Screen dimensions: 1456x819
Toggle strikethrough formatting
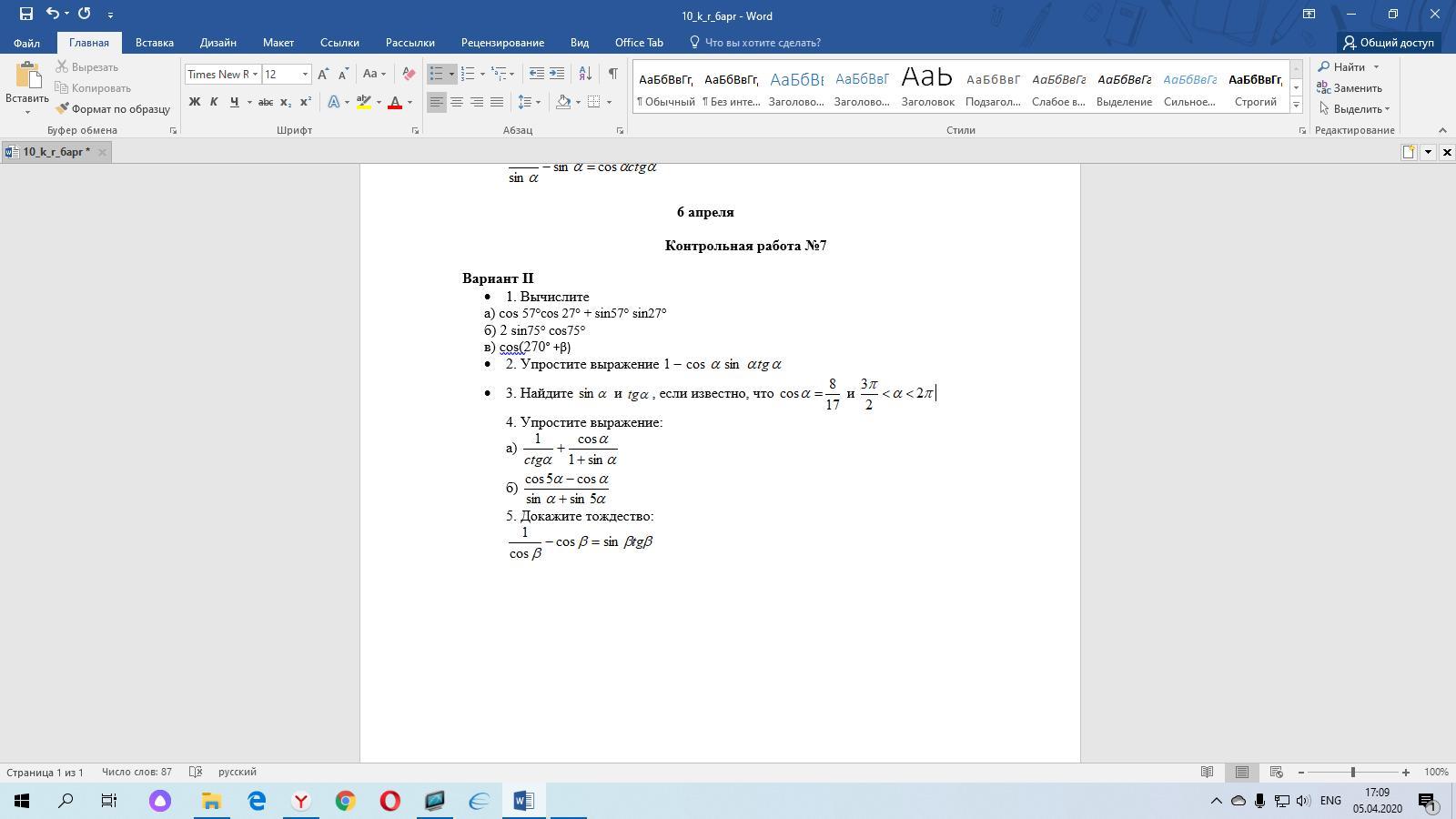click(266, 102)
